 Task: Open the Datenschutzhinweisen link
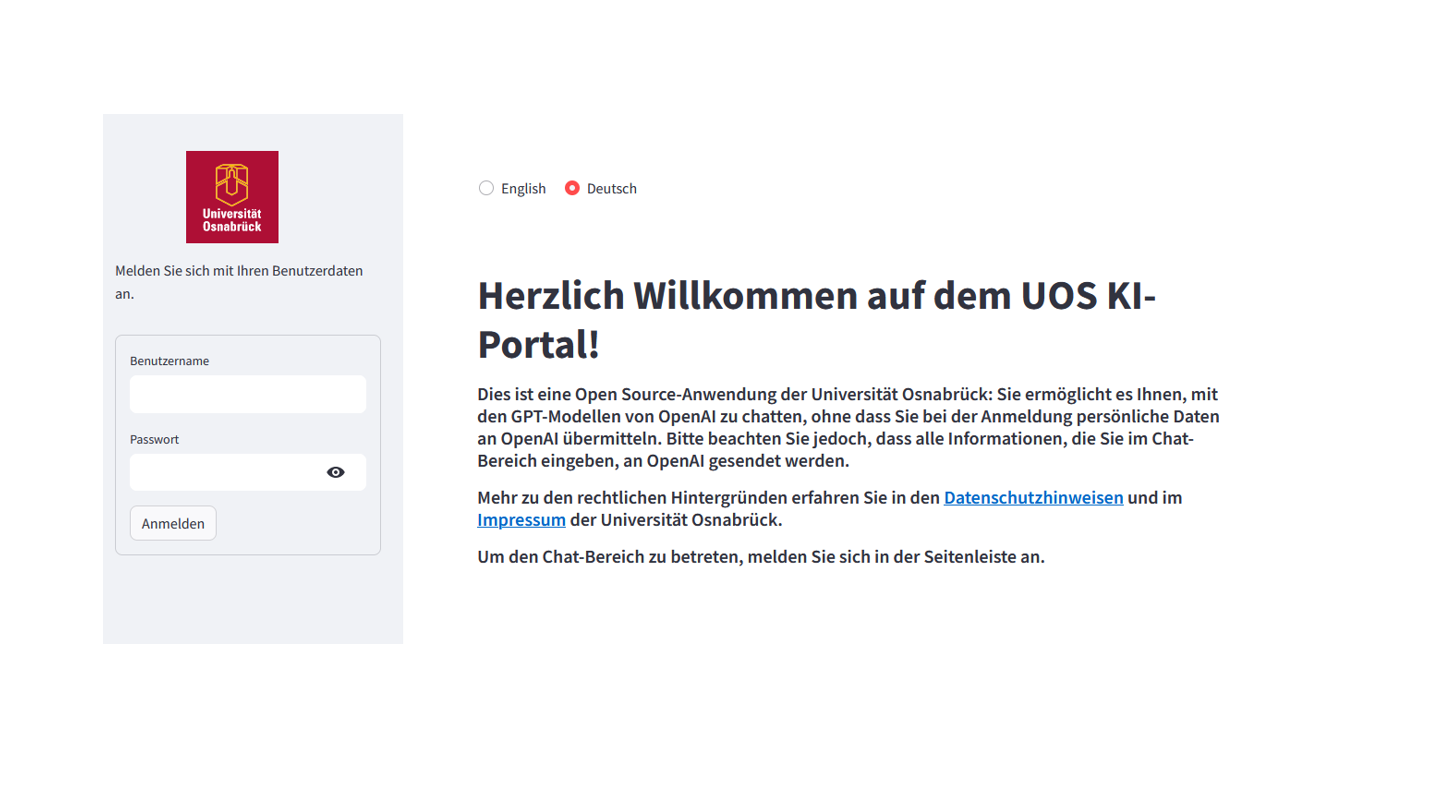(1033, 497)
